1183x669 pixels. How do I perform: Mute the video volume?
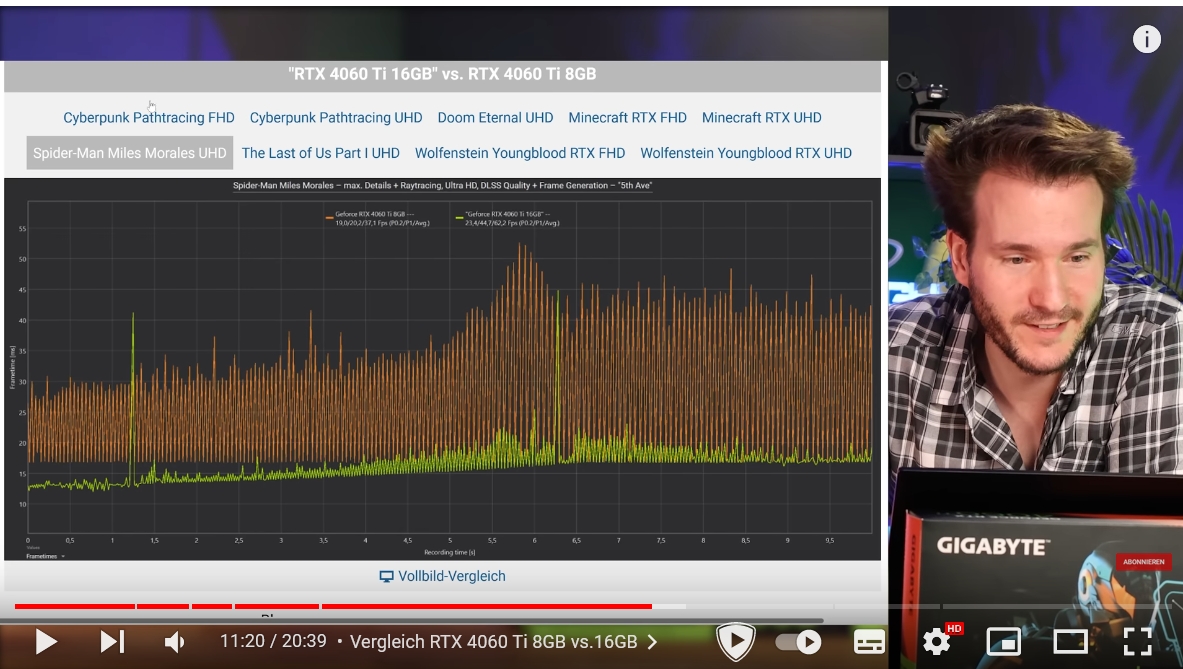coord(174,642)
